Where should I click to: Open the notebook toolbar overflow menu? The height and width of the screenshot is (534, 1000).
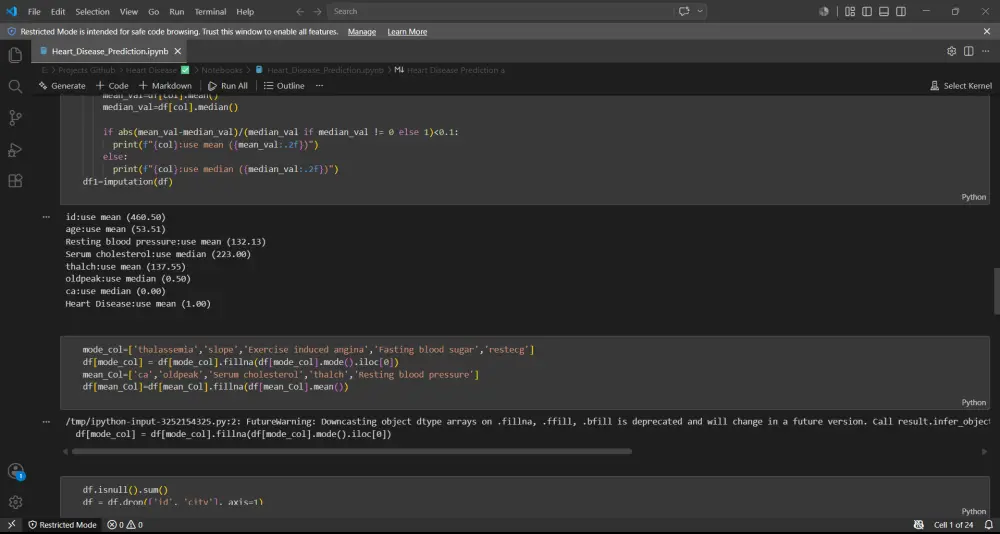click(x=320, y=85)
